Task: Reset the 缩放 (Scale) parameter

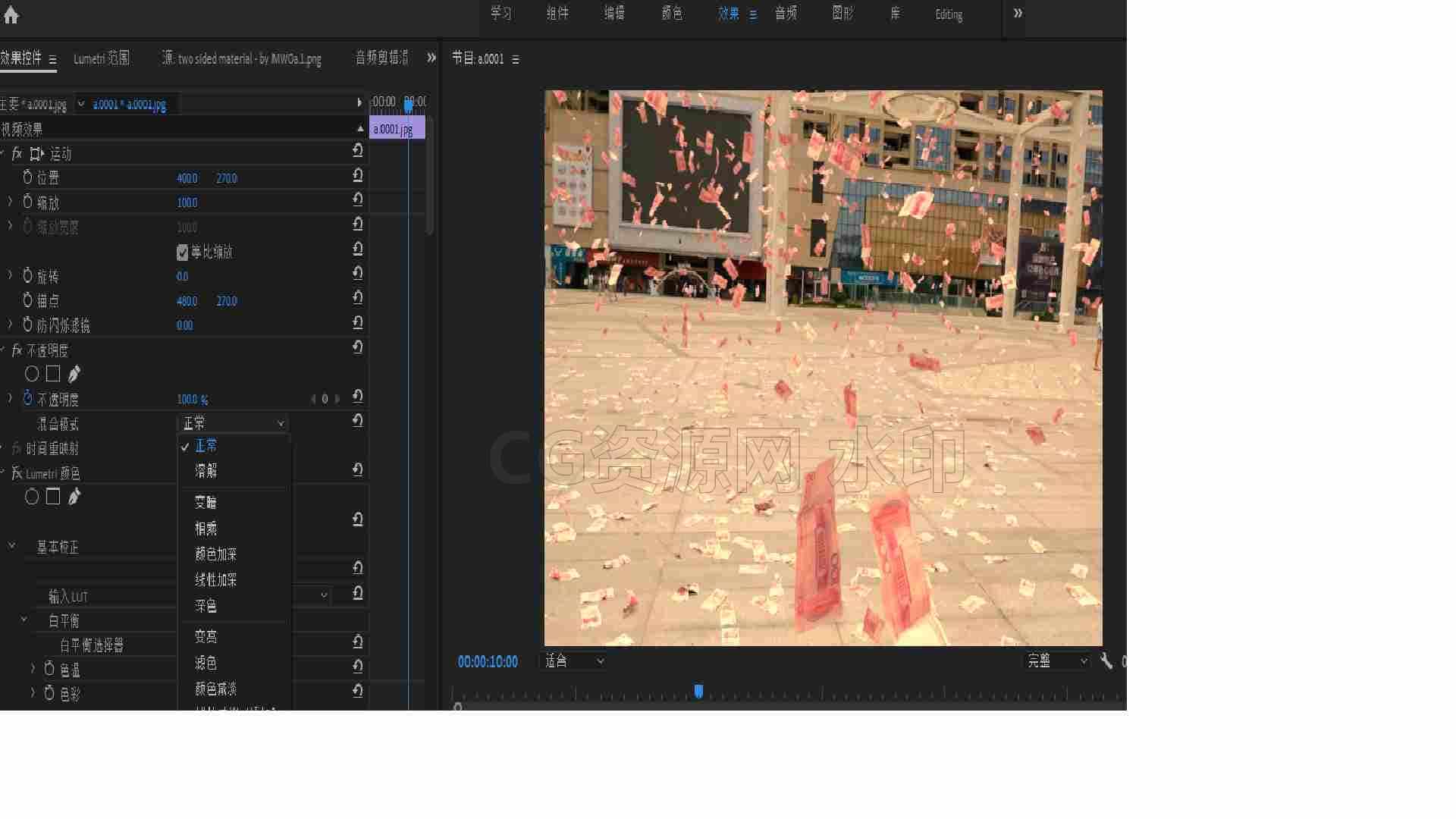Action: coord(357,200)
